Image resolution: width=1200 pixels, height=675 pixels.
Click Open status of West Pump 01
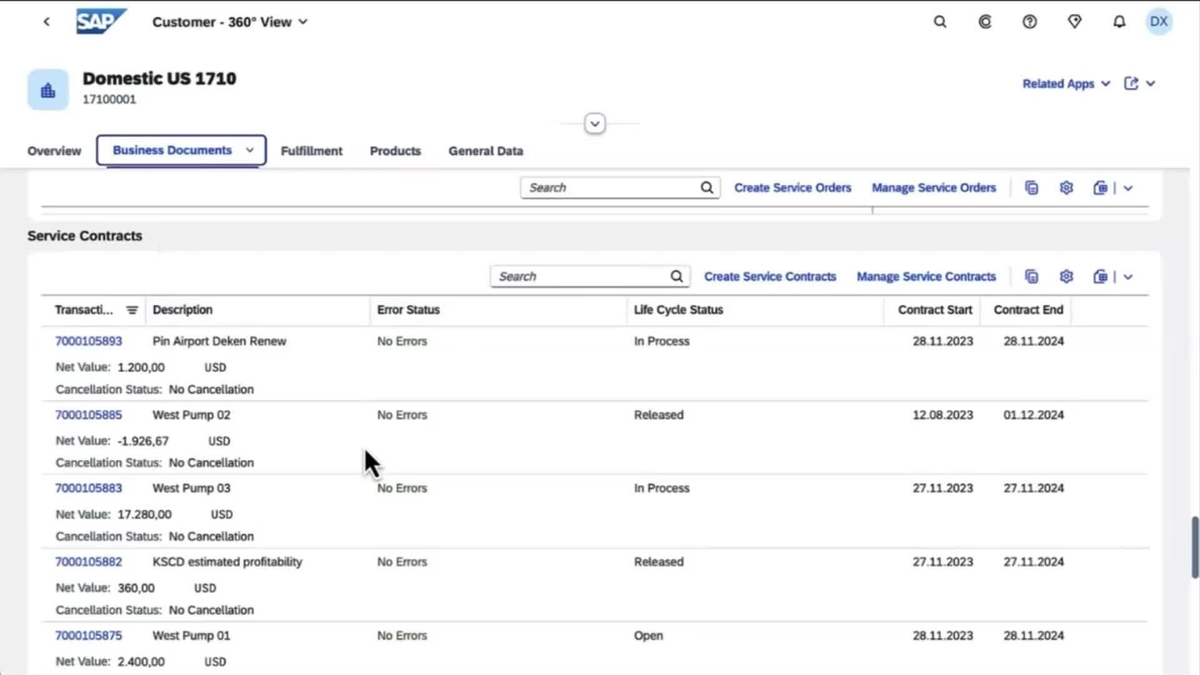click(x=648, y=635)
